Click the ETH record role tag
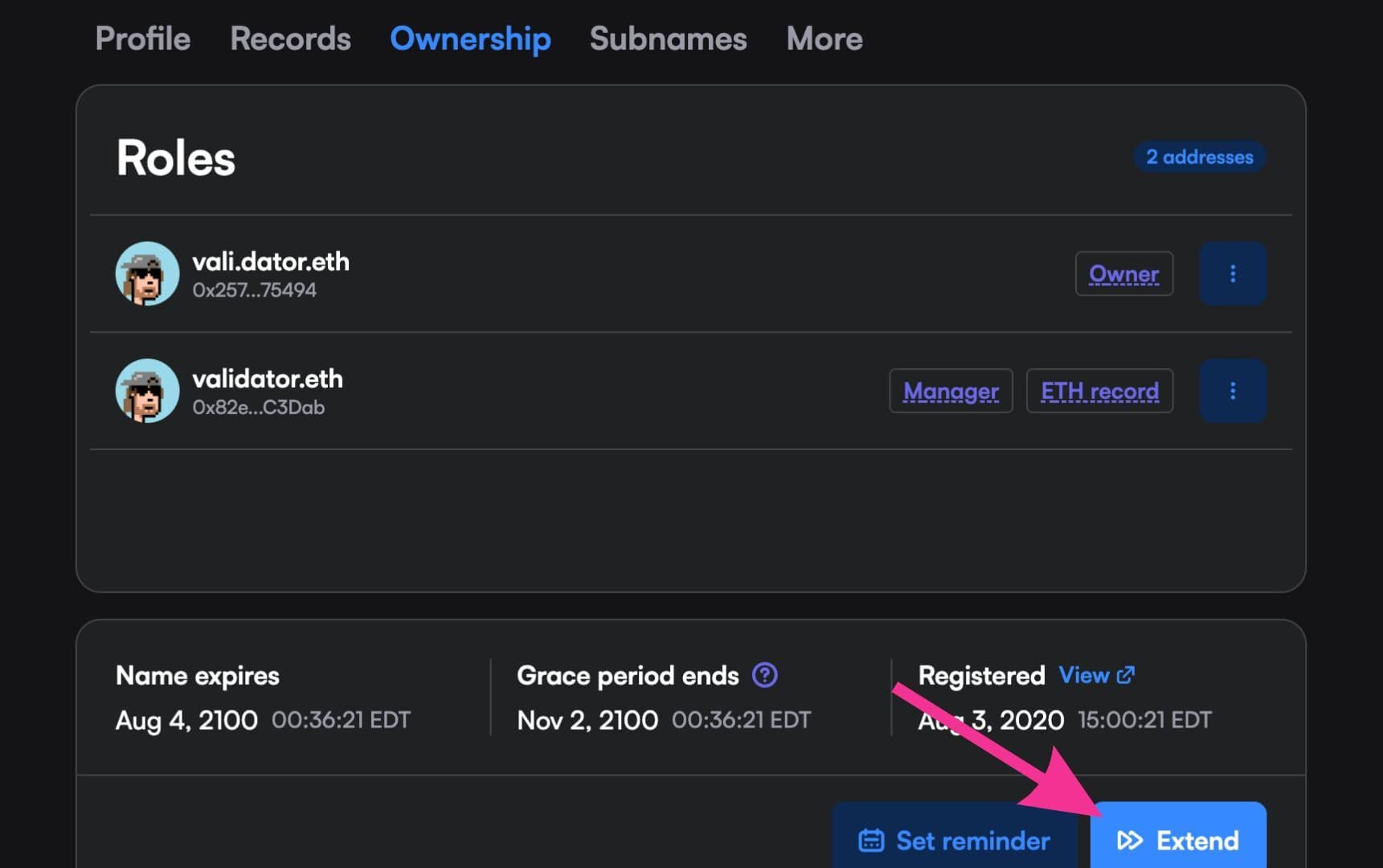The height and width of the screenshot is (868, 1383). [1099, 391]
